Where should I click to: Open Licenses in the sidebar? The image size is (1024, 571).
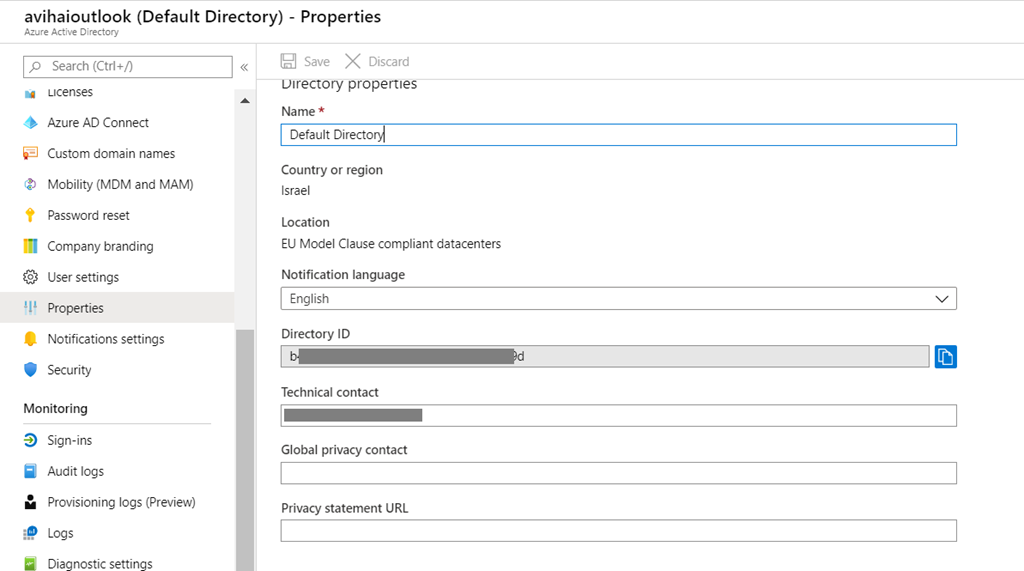[71, 93]
